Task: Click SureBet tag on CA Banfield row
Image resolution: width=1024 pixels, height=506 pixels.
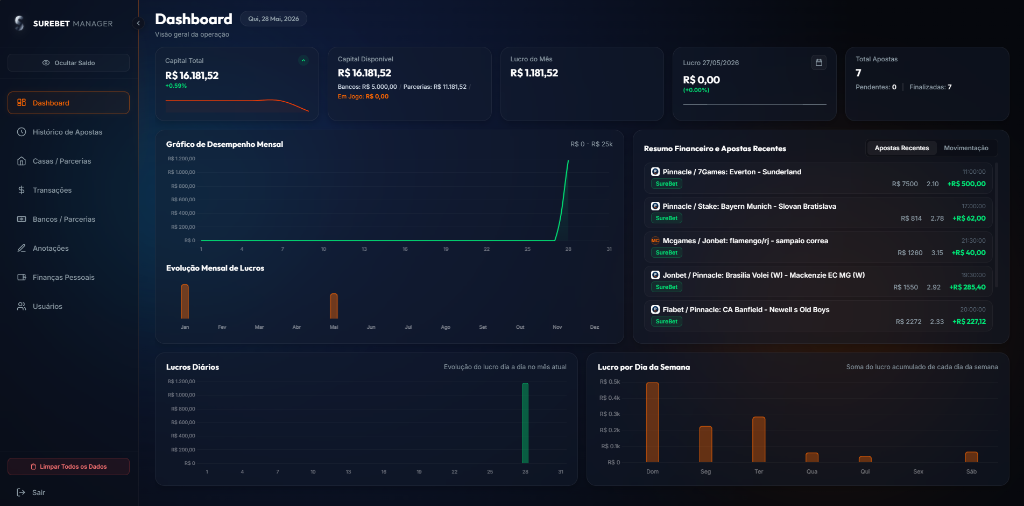Action: [x=666, y=321]
